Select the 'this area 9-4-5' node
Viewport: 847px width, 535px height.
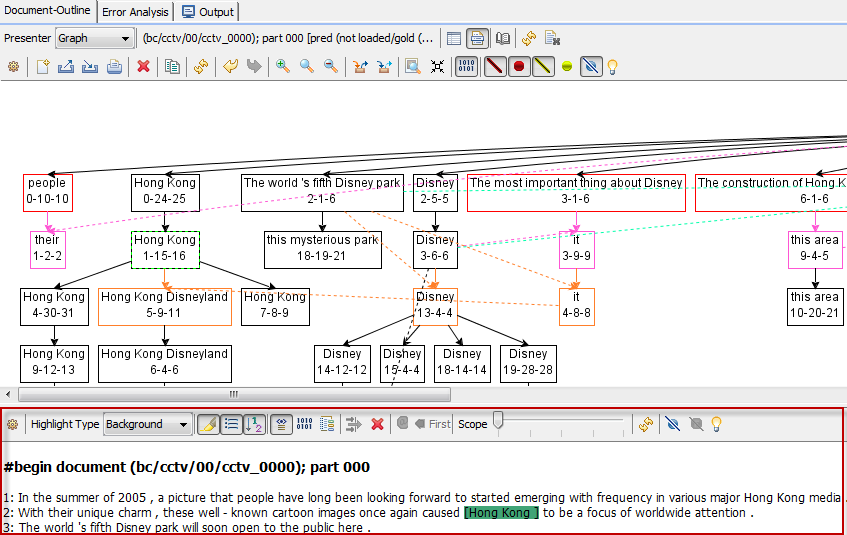(815, 249)
